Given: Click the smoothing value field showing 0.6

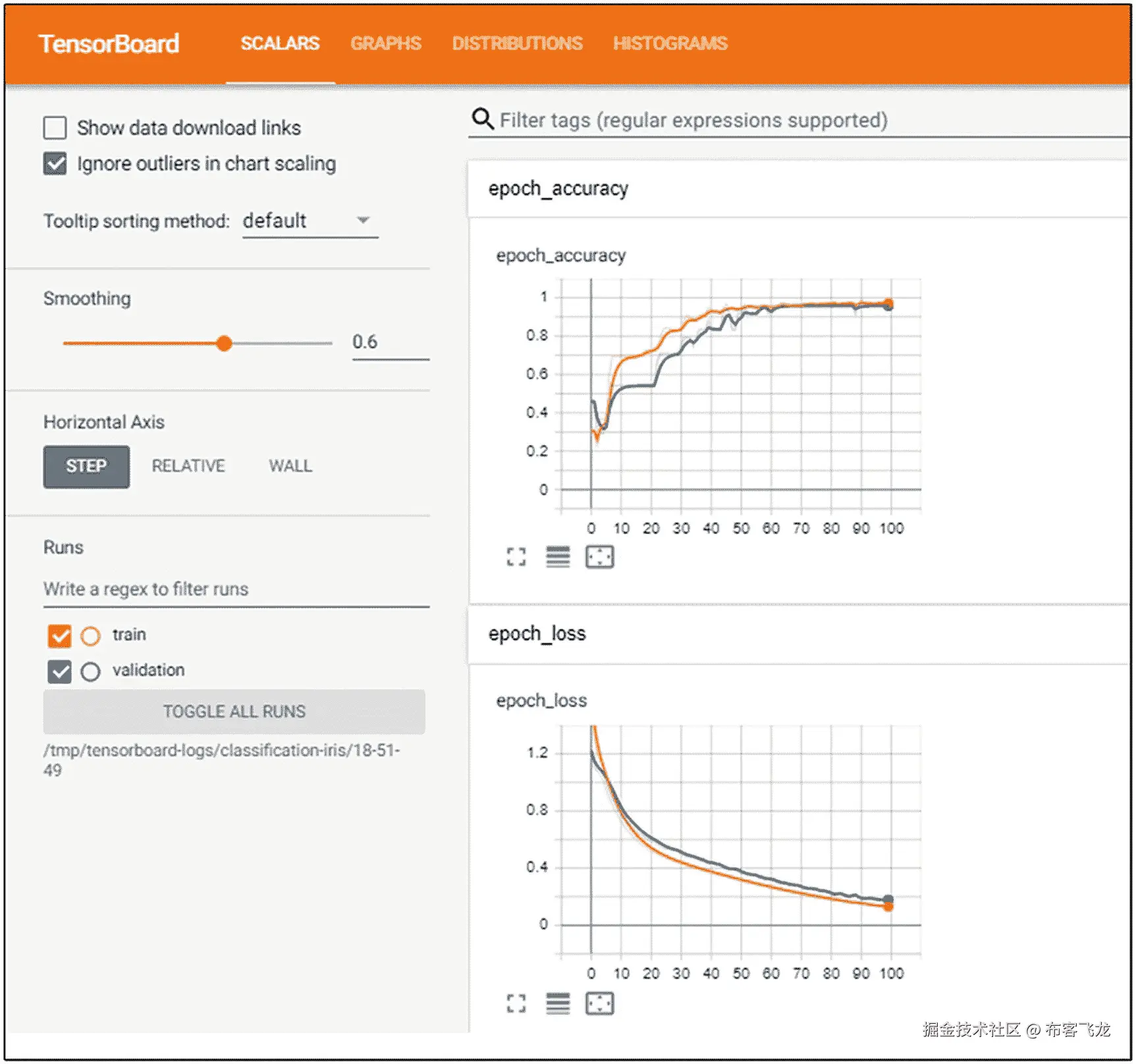Looking at the screenshot, I should click(391, 342).
